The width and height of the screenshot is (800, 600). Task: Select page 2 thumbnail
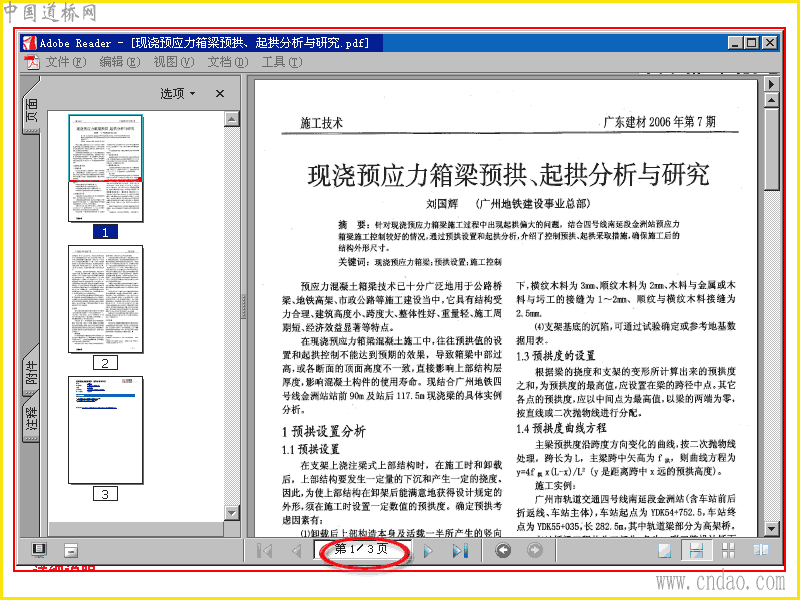click(x=106, y=299)
